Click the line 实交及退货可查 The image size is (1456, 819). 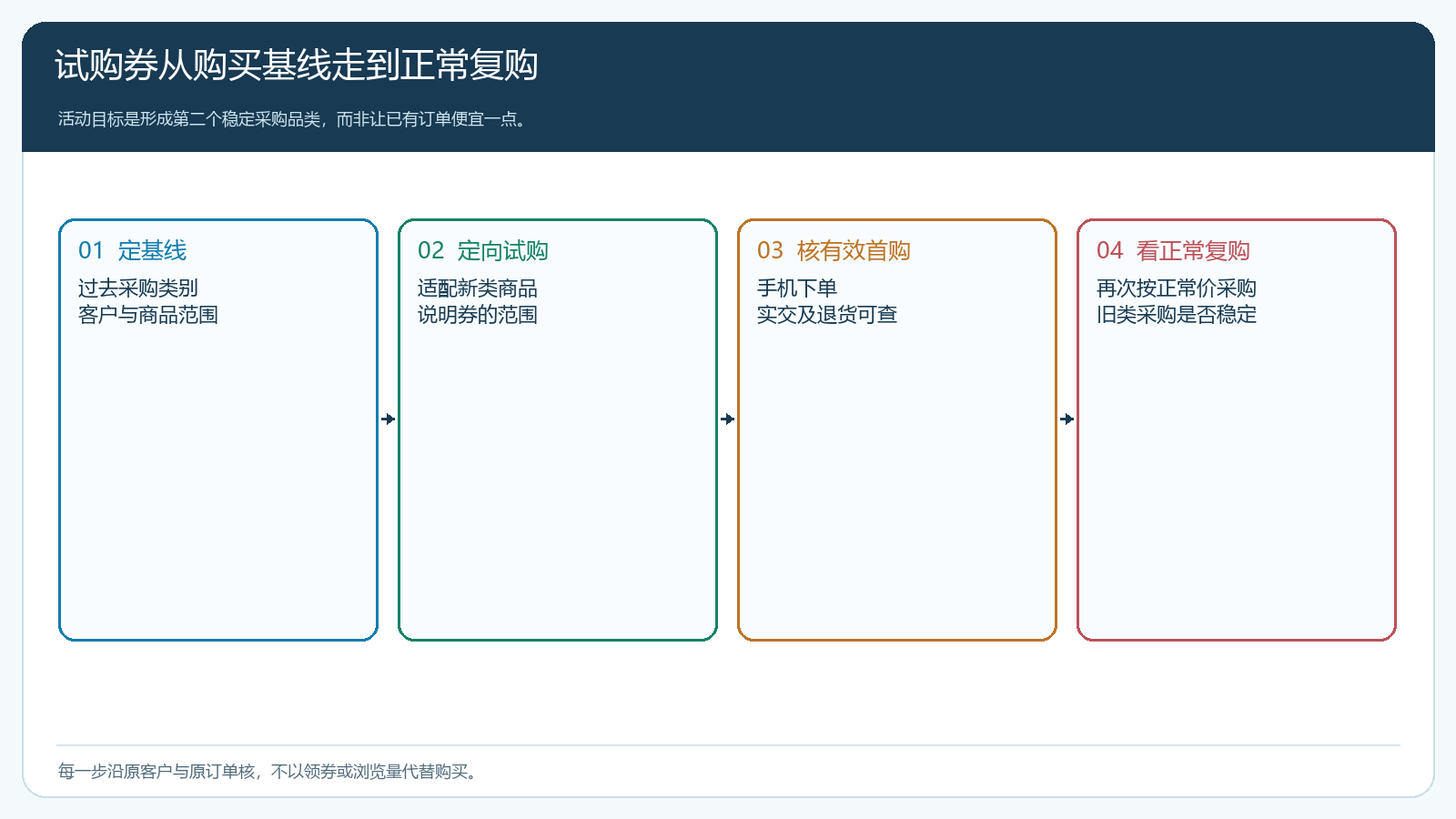pyautogui.click(x=827, y=315)
